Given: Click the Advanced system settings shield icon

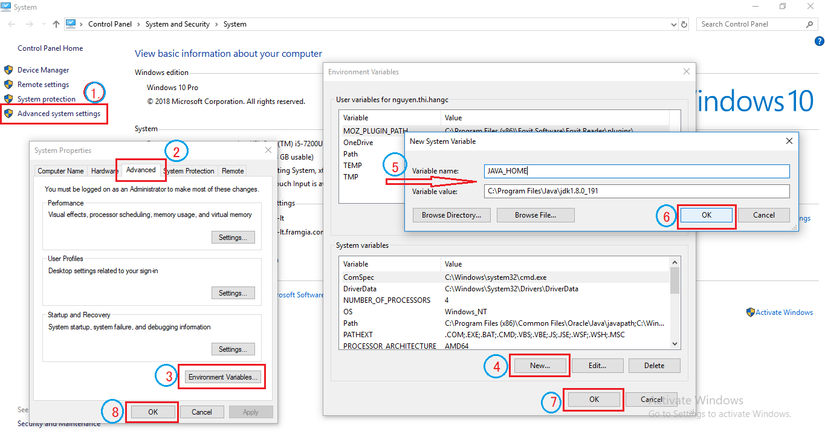Looking at the screenshot, I should [x=9, y=114].
